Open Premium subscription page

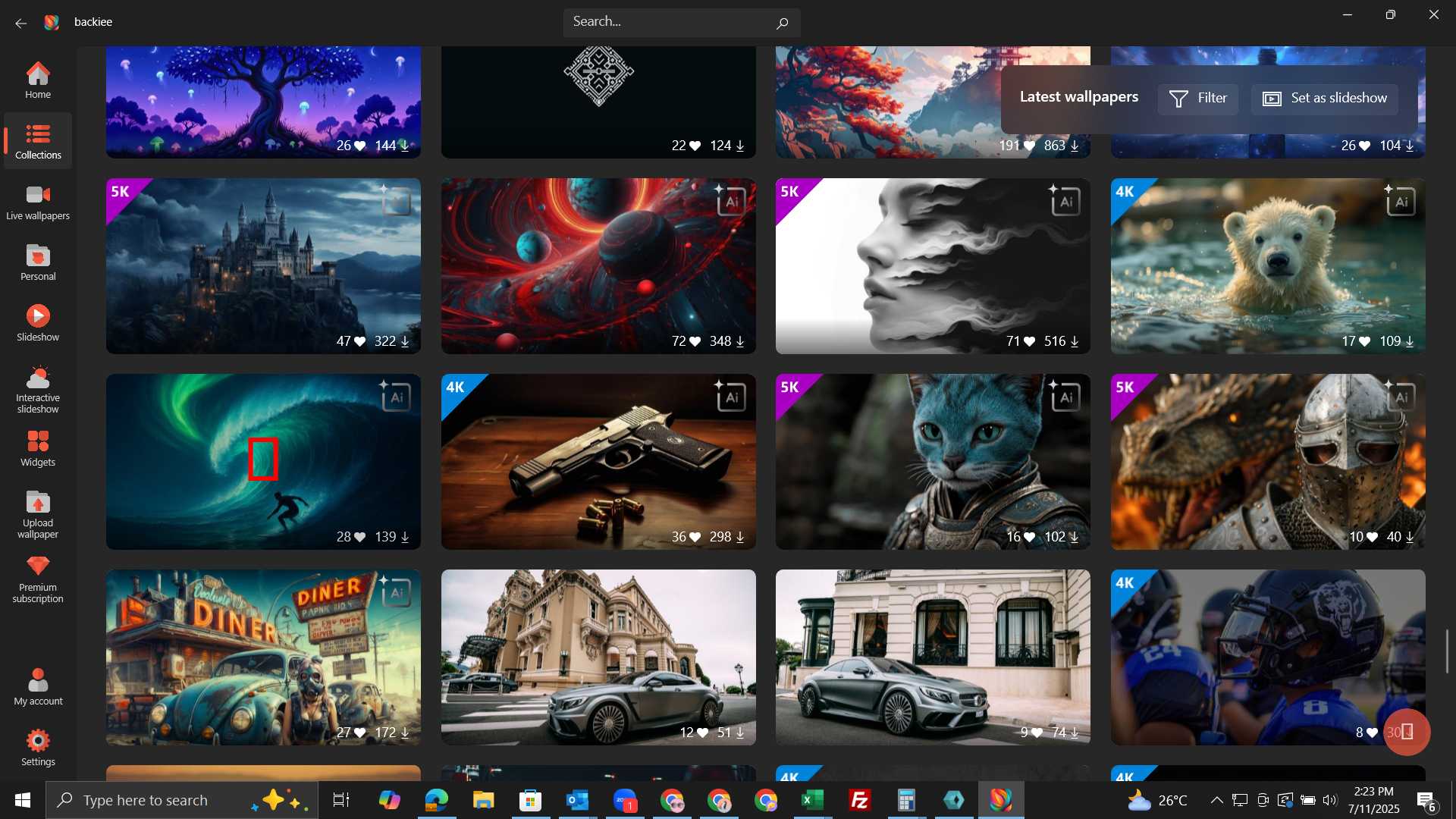coord(38,579)
